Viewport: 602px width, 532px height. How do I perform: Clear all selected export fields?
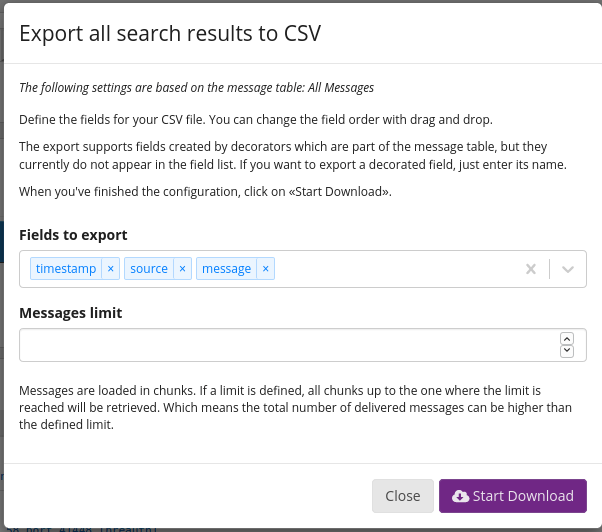531,269
